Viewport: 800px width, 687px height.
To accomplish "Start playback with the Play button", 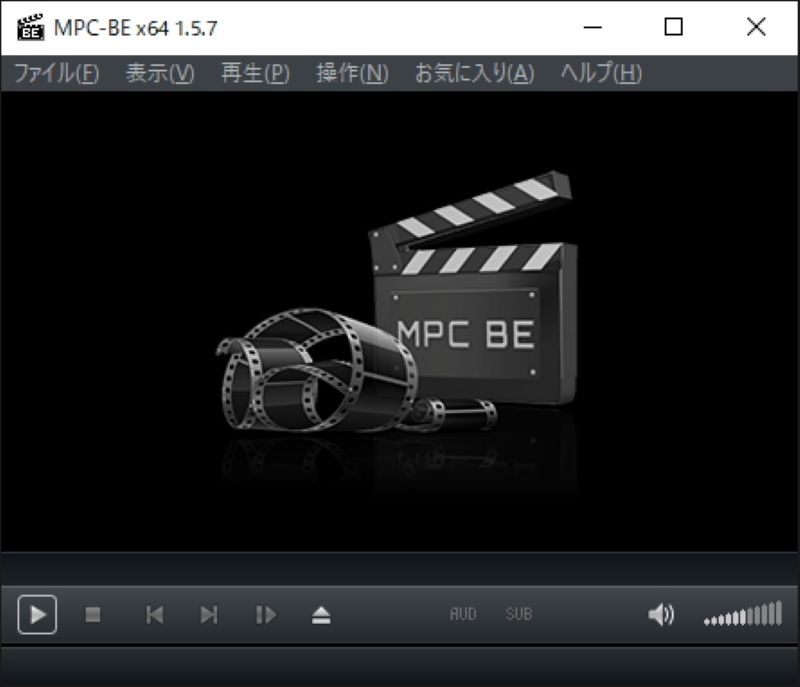I will click(40, 616).
